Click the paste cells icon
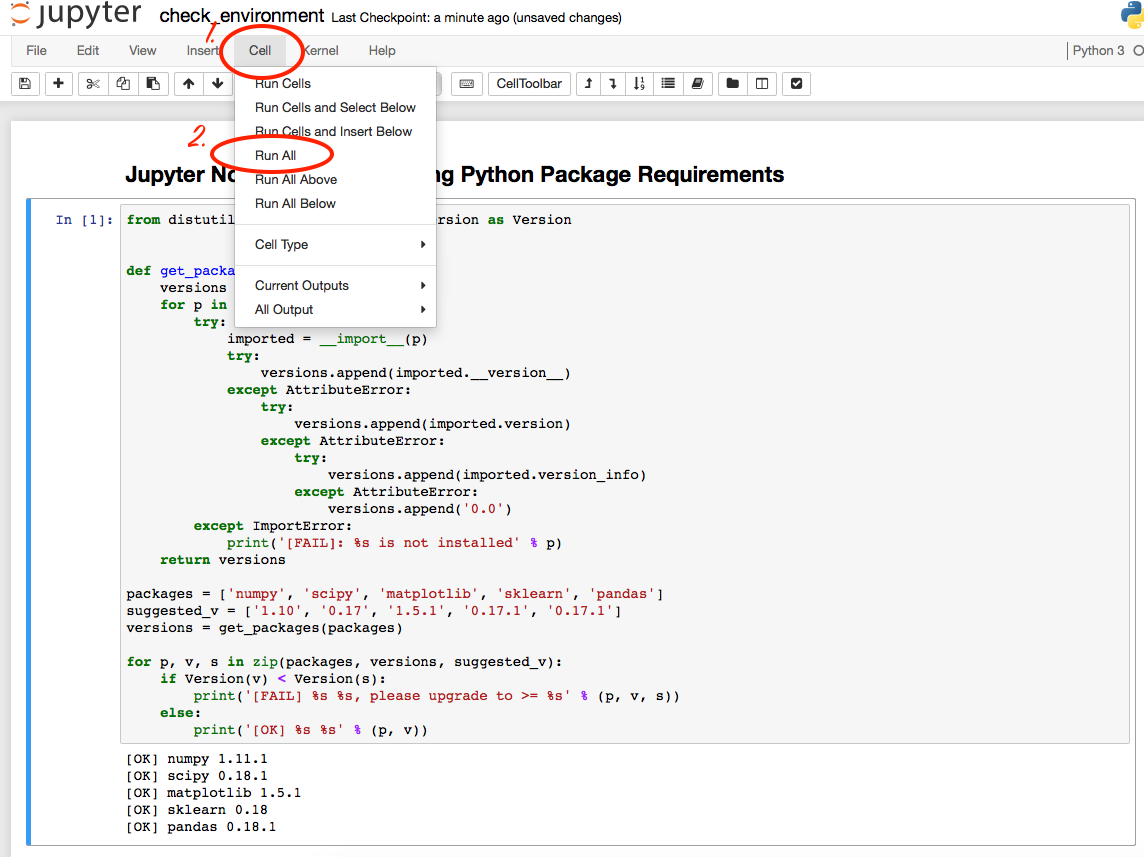Screen dimensions: 1144x857 click(x=152, y=84)
